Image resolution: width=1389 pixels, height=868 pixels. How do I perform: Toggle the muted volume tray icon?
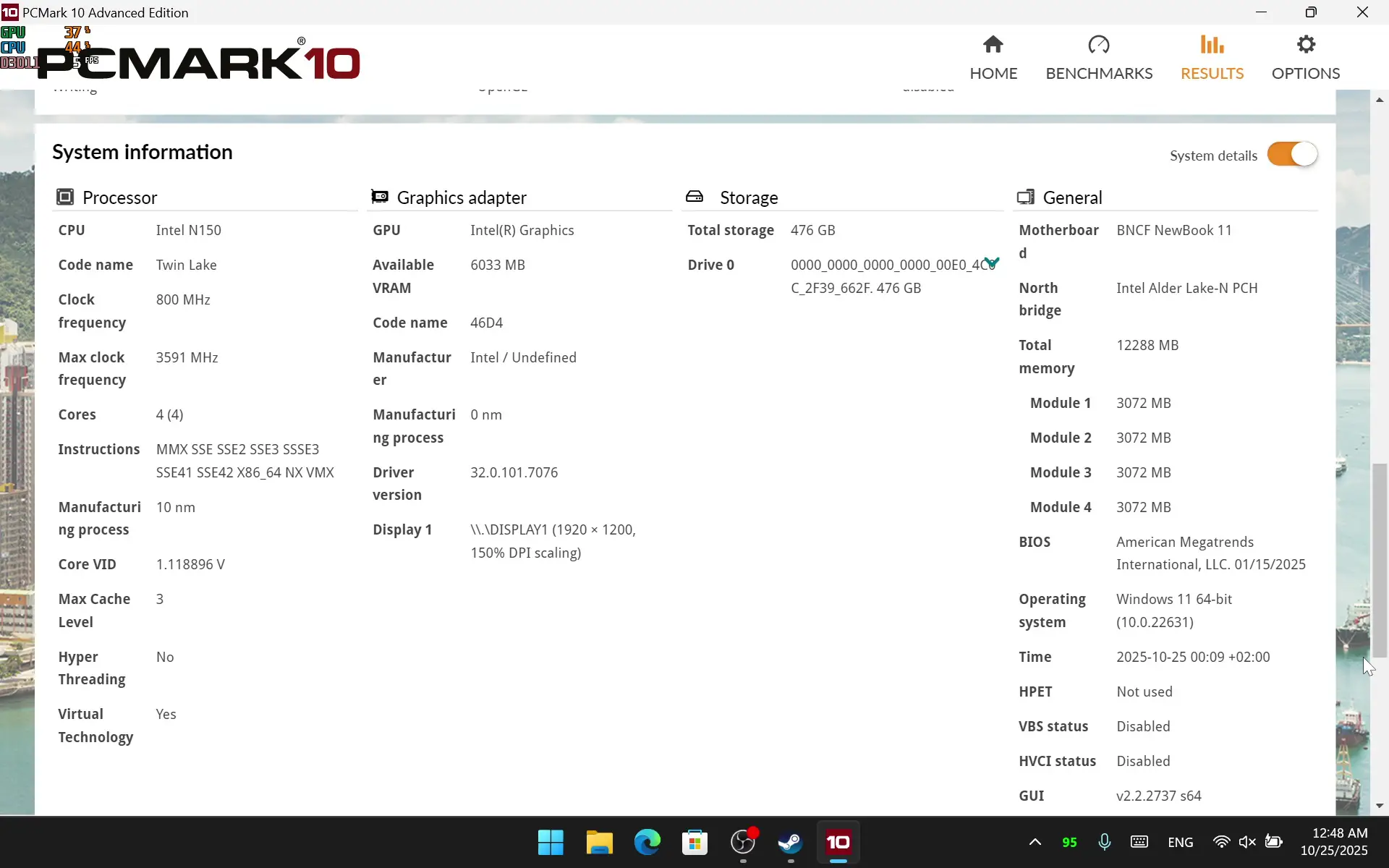pyautogui.click(x=1246, y=842)
